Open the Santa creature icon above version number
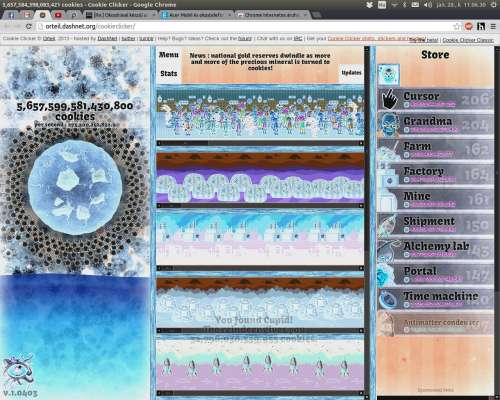The height and width of the screenshot is (400, 500). coord(18,371)
